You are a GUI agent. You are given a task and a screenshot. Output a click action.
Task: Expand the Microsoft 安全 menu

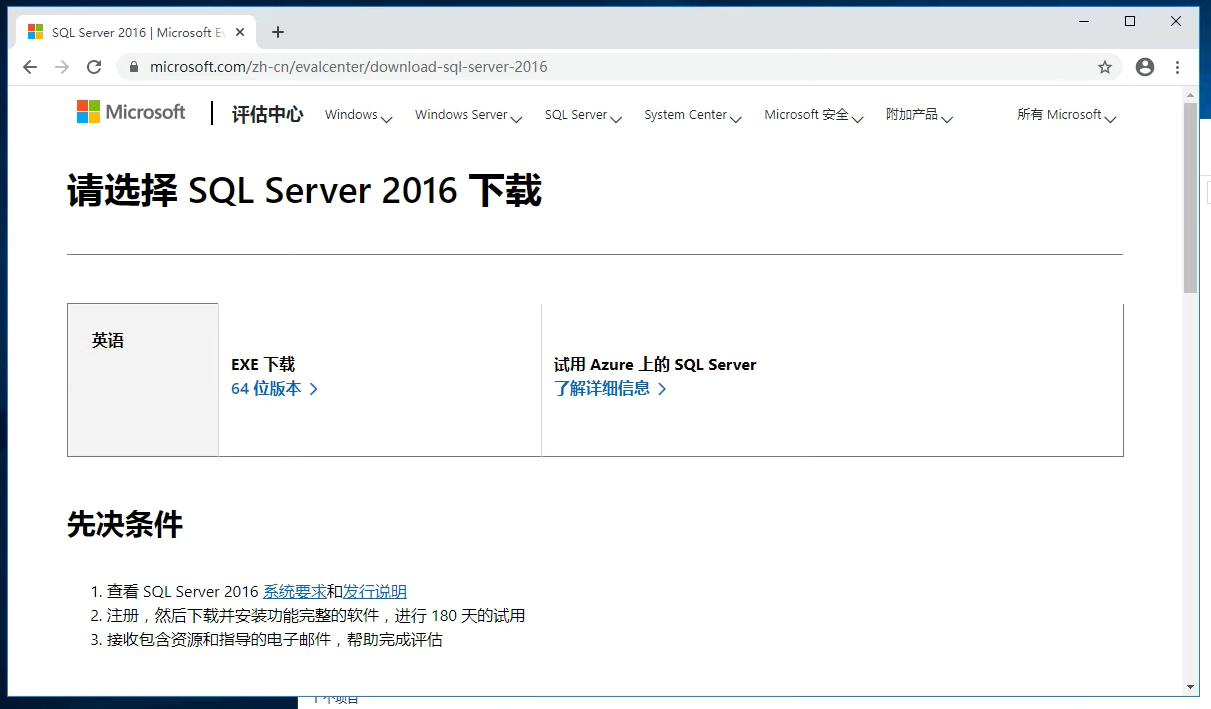[x=813, y=115]
